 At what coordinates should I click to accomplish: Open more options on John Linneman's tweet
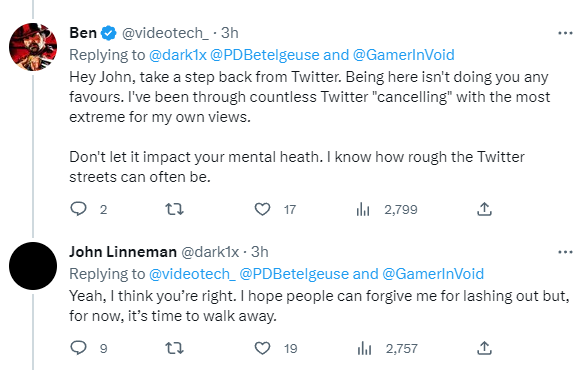tap(565, 252)
